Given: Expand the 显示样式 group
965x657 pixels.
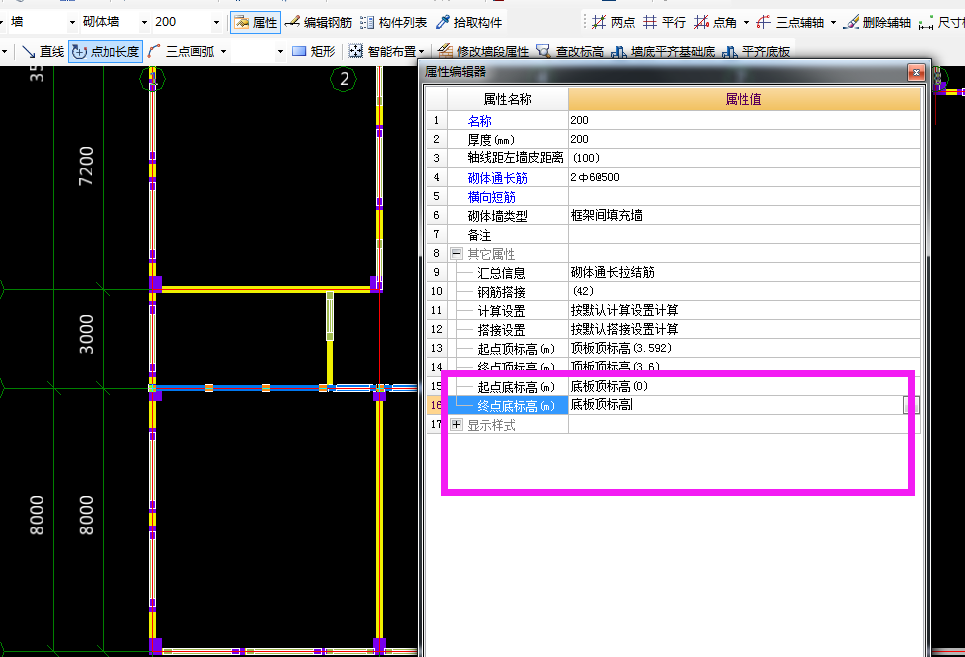Looking at the screenshot, I should [x=456, y=424].
